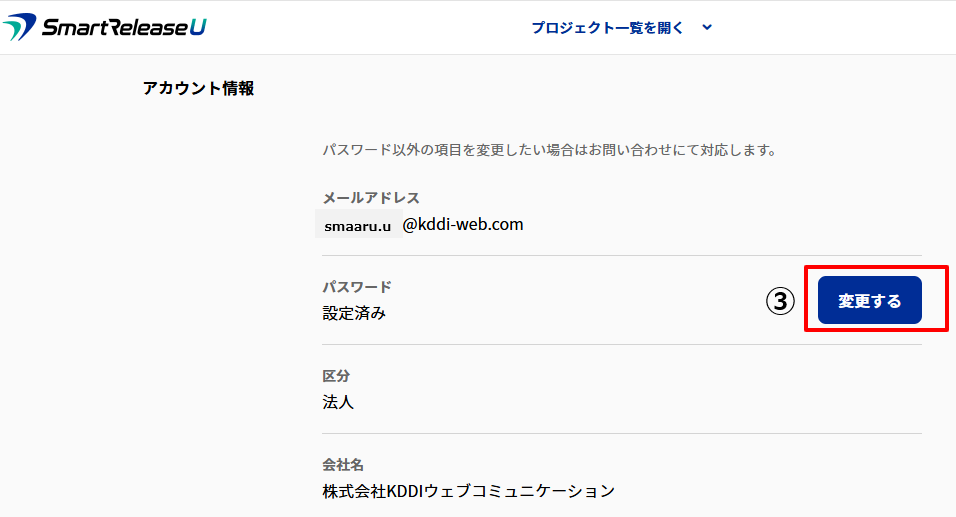Click the 区分 label
Image resolution: width=956 pixels, height=517 pixels.
click(x=336, y=376)
